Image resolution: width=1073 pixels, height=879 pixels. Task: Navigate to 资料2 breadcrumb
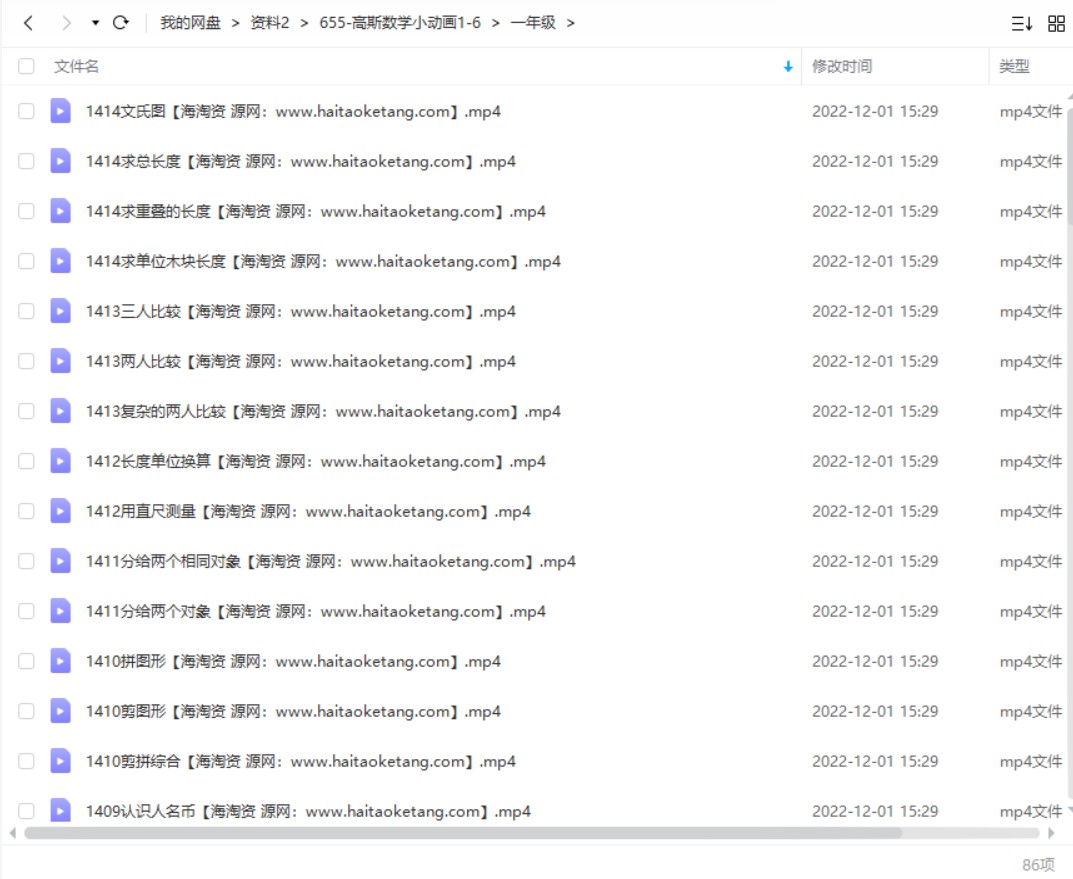point(270,23)
